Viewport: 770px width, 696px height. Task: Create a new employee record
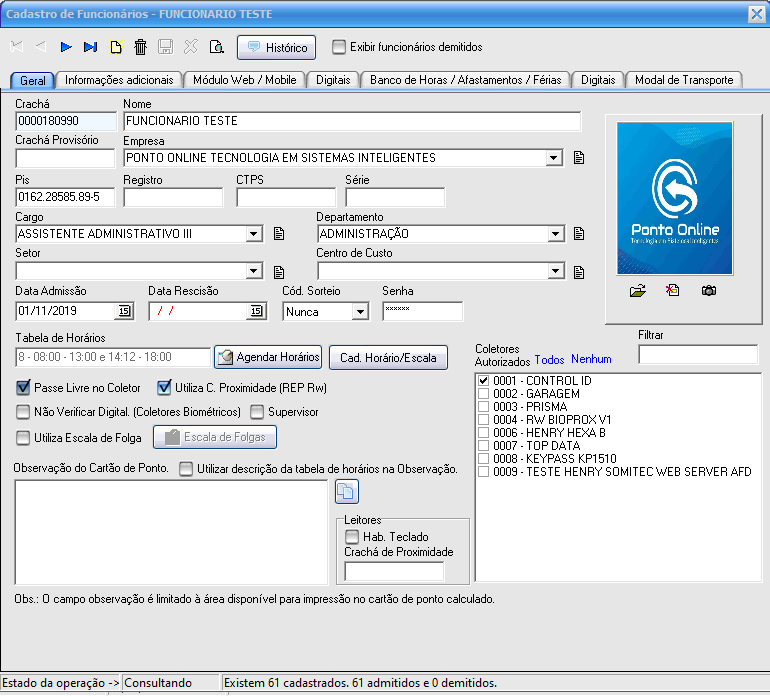tap(116, 47)
